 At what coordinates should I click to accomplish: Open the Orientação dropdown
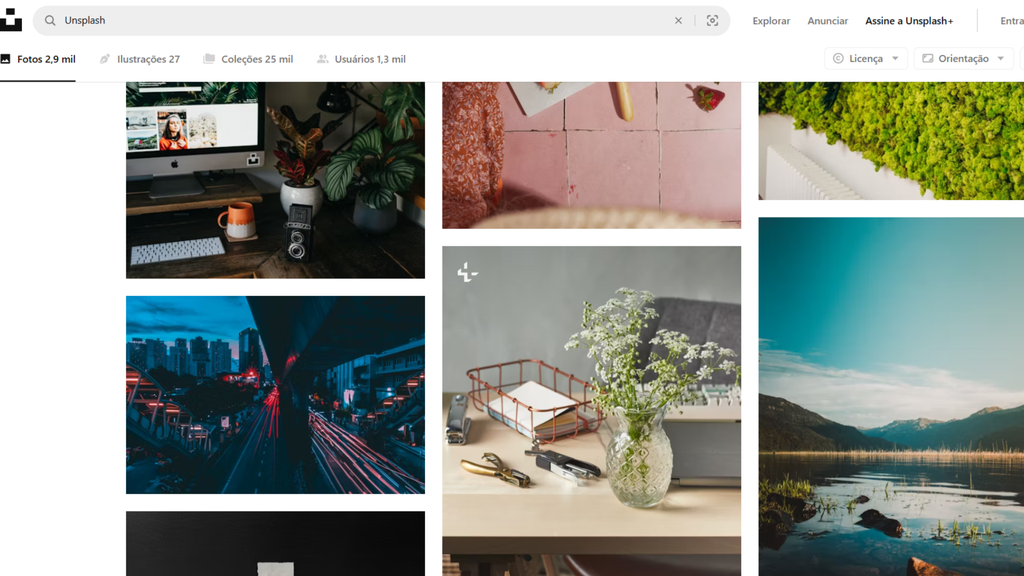click(x=963, y=59)
